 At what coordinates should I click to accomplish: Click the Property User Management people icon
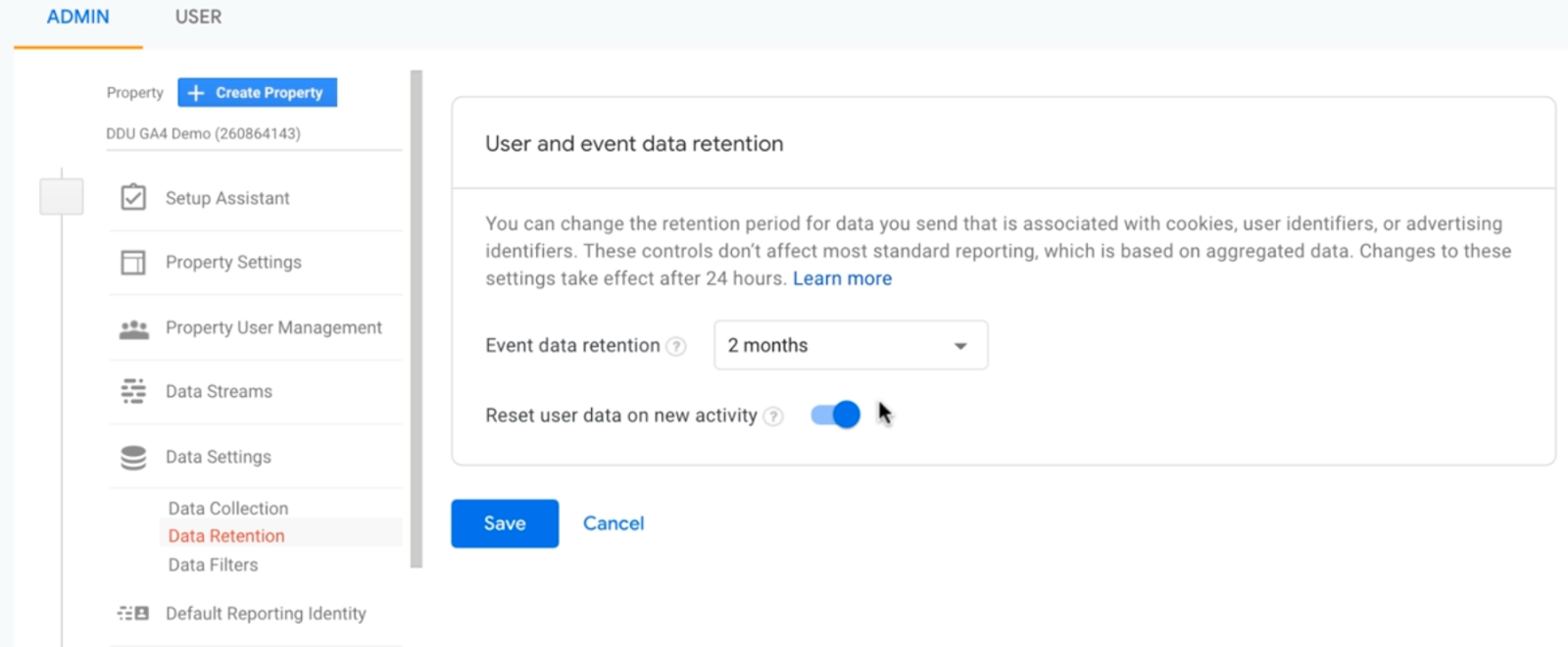(x=133, y=328)
